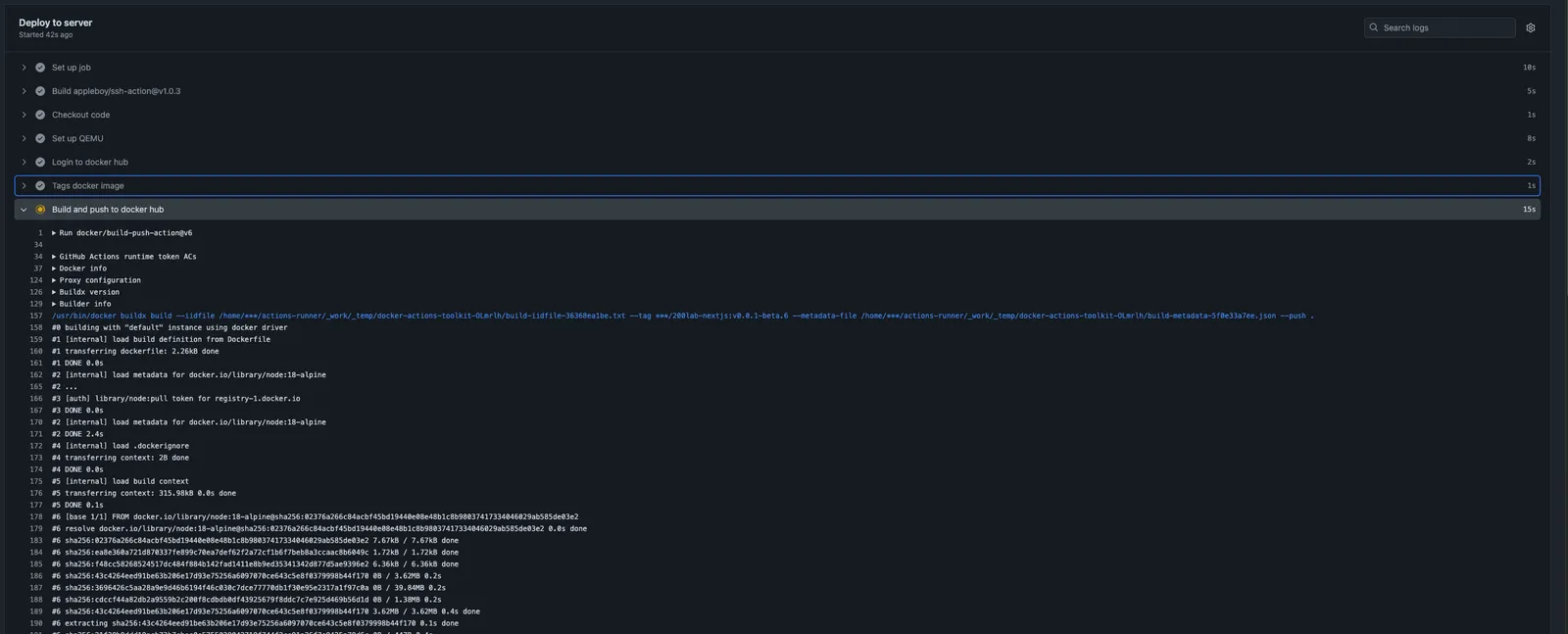Click the Set up QEMU step title

tap(77, 138)
